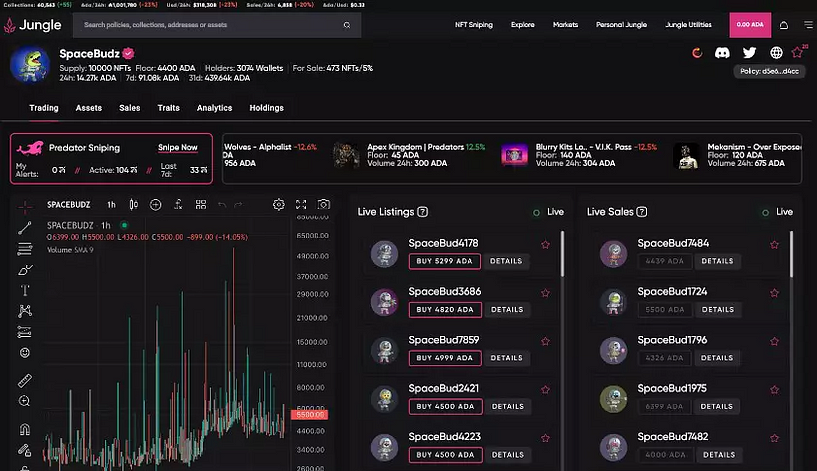The width and height of the screenshot is (817, 471).
Task: Click the SPACEBUDZ chart symbol
Action: tap(68, 205)
